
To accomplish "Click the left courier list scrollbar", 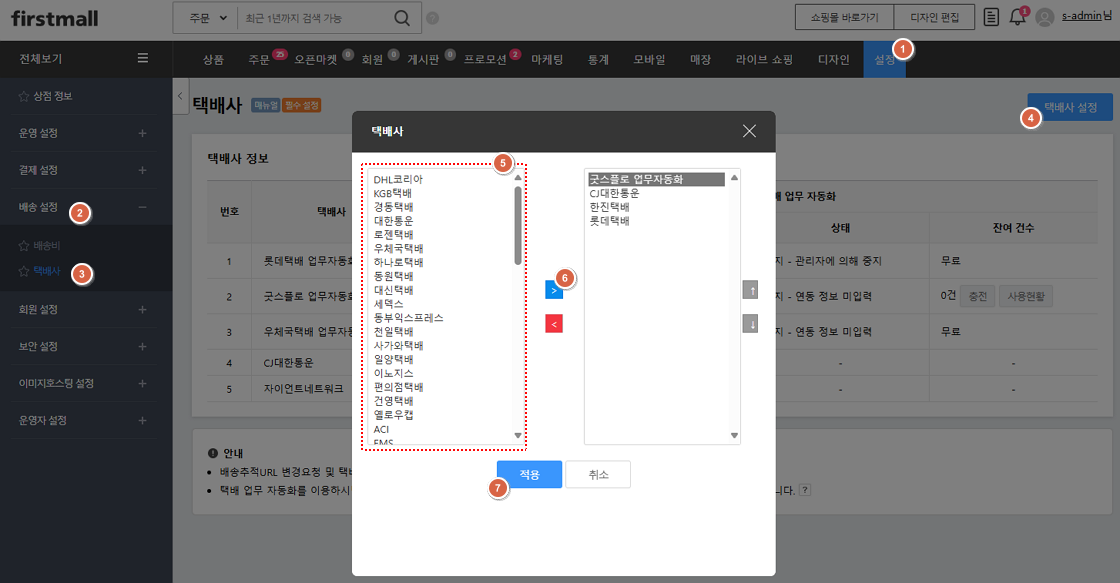I will pyautogui.click(x=517, y=225).
